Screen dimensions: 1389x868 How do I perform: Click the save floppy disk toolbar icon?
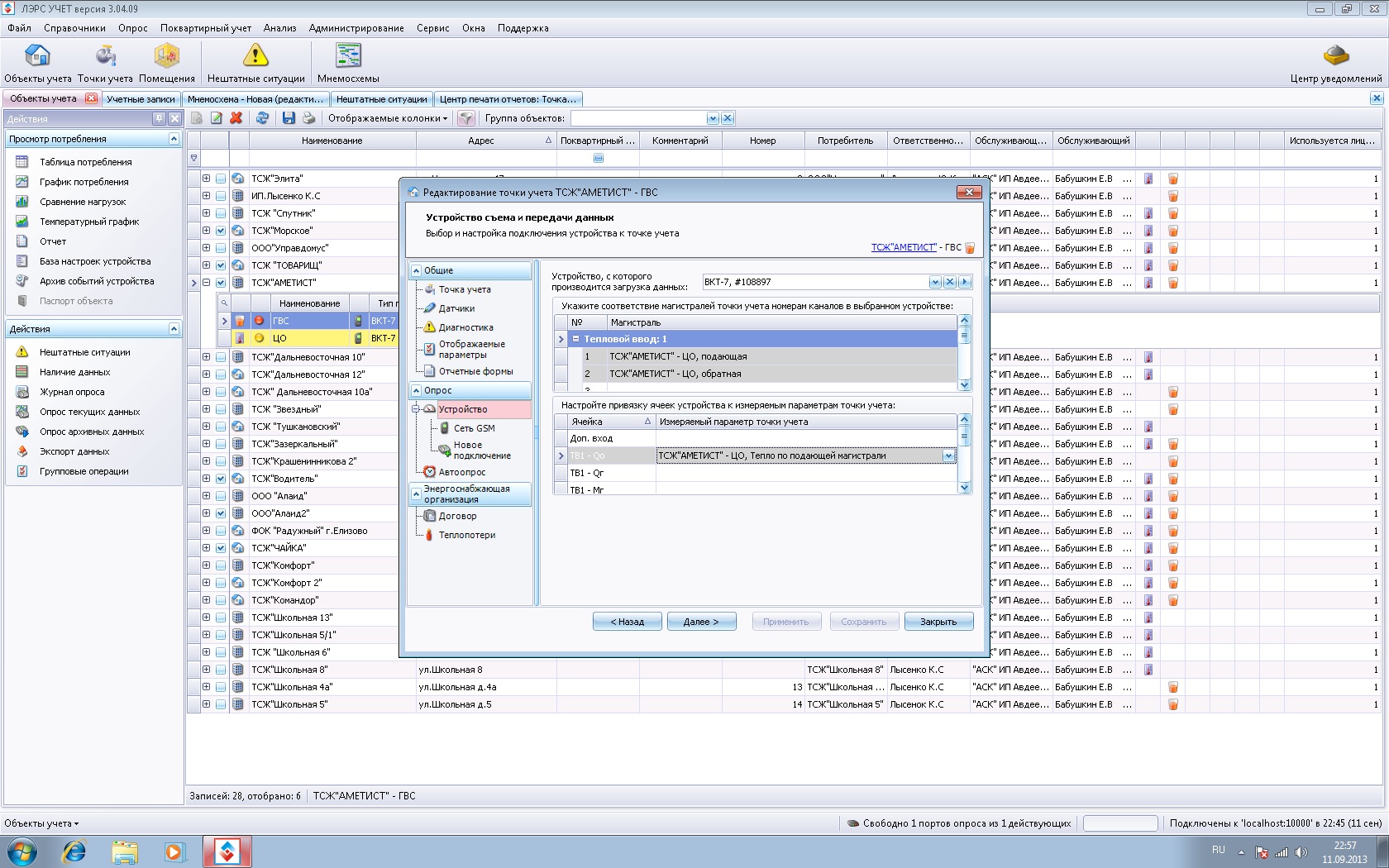tap(289, 118)
